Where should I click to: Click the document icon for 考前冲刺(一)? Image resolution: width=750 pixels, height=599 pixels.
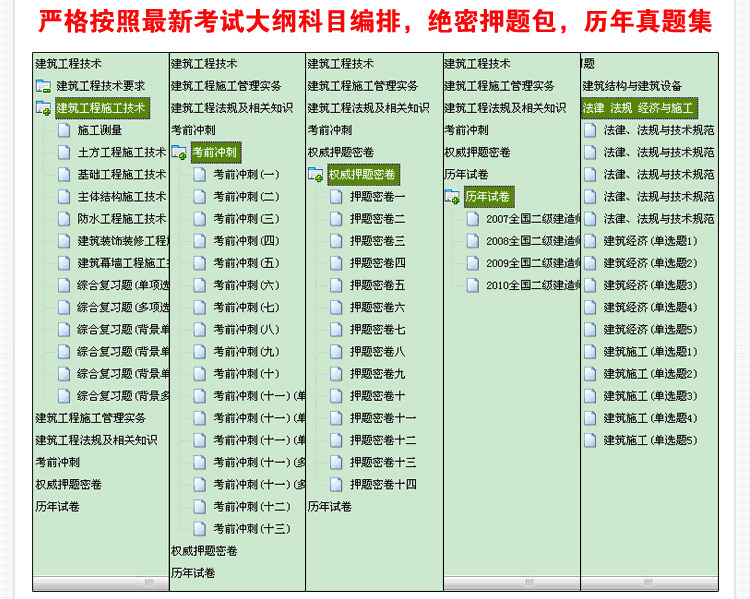point(199,174)
